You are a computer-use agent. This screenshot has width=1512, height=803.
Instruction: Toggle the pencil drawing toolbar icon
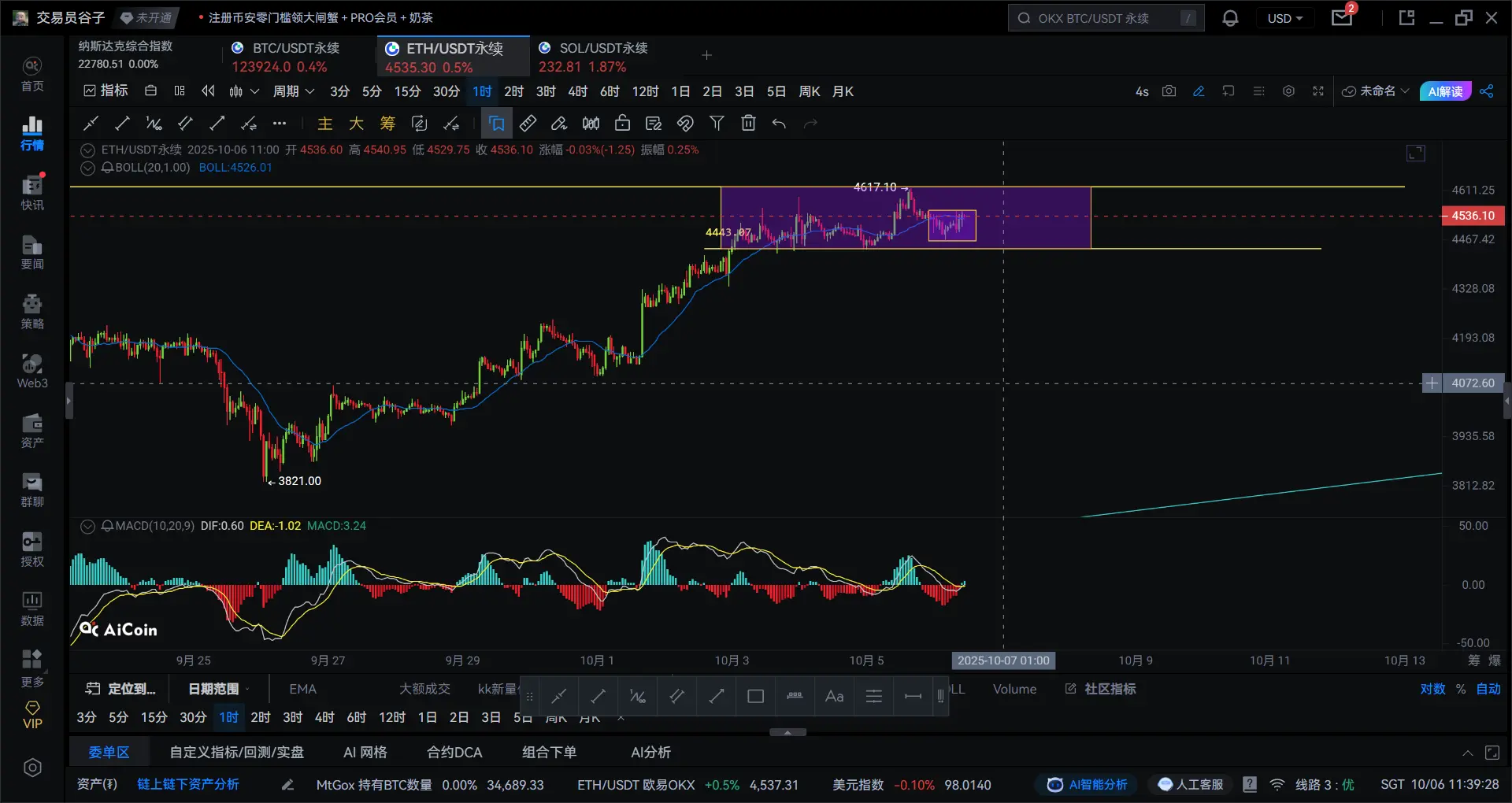coord(1199,91)
